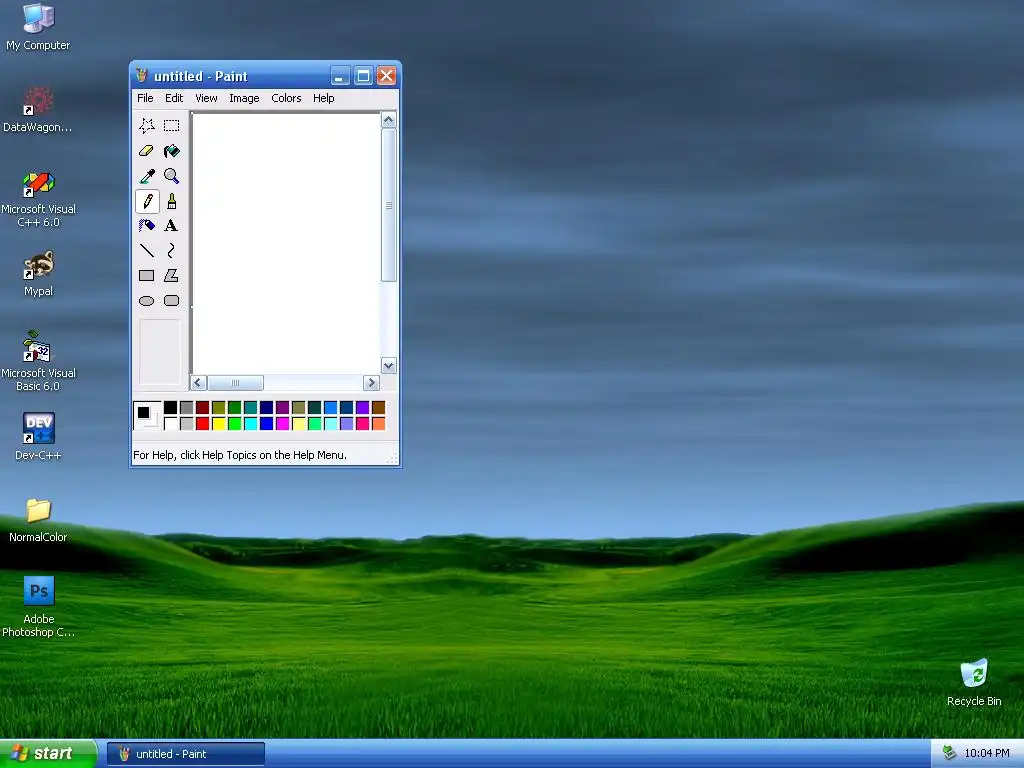This screenshot has width=1024, height=768.
Task: Pick the Polygon shape tool
Action: point(172,276)
